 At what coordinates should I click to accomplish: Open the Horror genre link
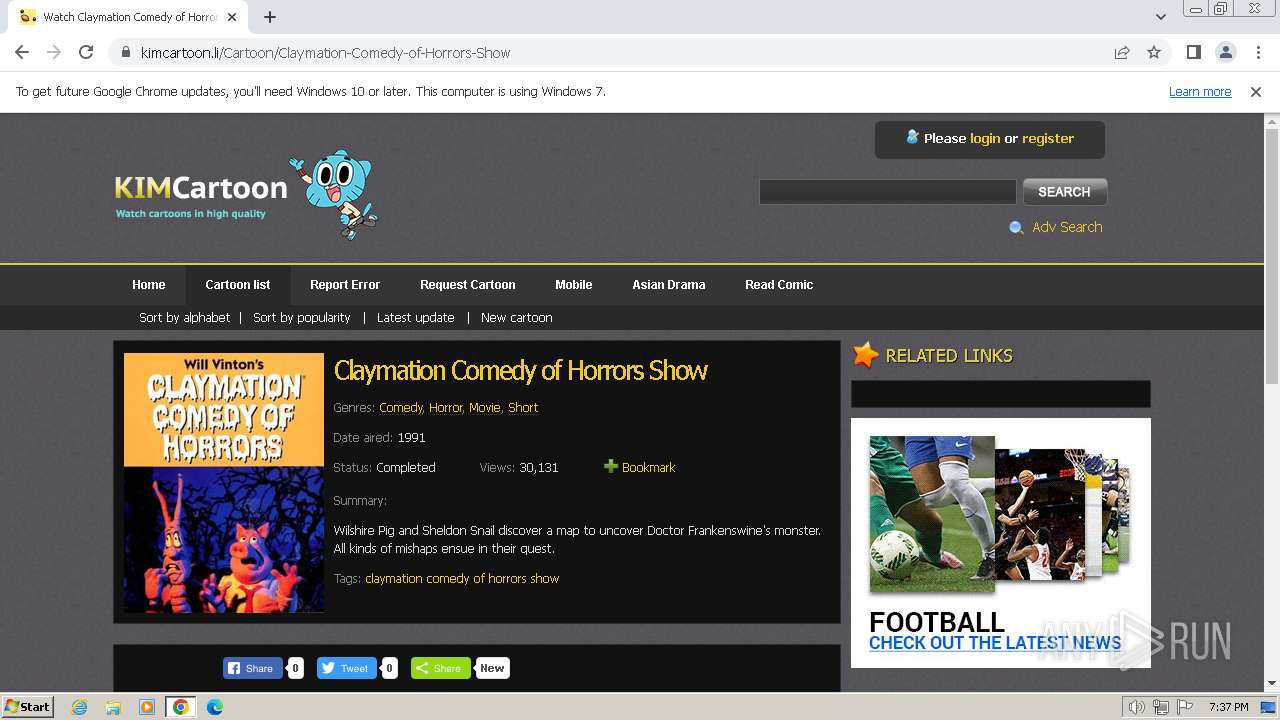(446, 407)
